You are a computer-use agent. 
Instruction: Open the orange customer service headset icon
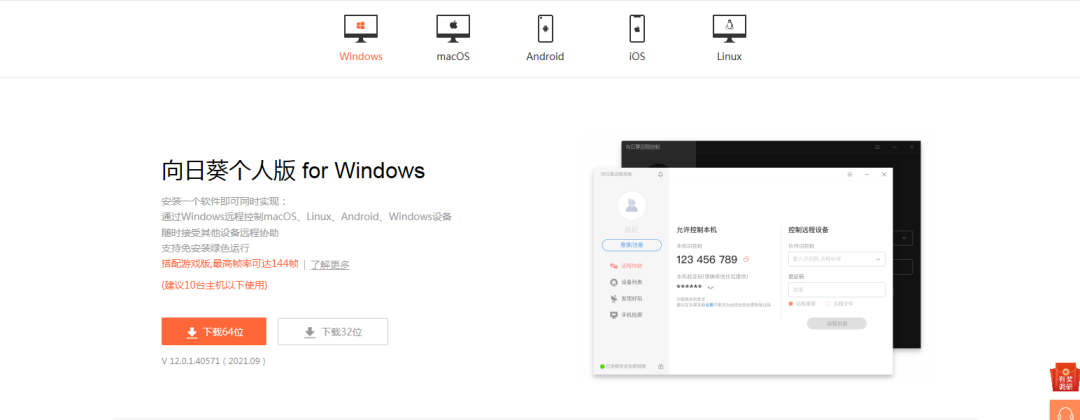[1065, 410]
